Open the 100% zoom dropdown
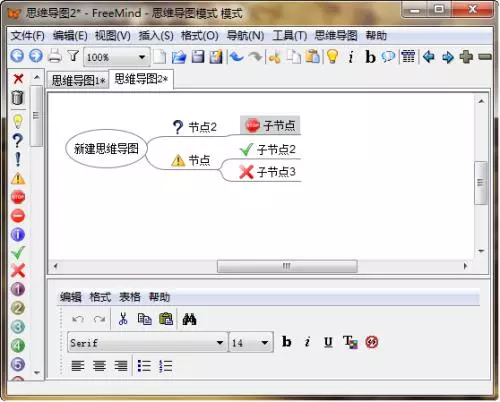Viewport: 500px width, 402px height. (x=116, y=57)
